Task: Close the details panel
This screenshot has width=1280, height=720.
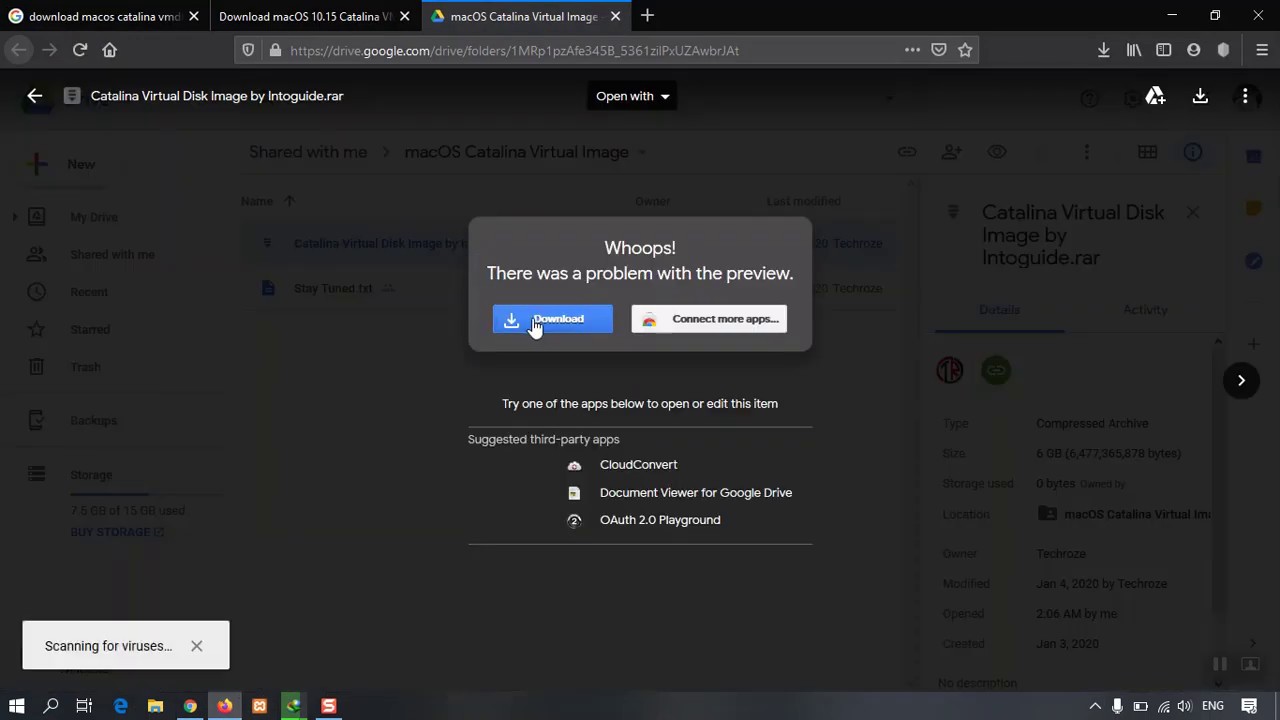Action: pyautogui.click(x=1192, y=213)
